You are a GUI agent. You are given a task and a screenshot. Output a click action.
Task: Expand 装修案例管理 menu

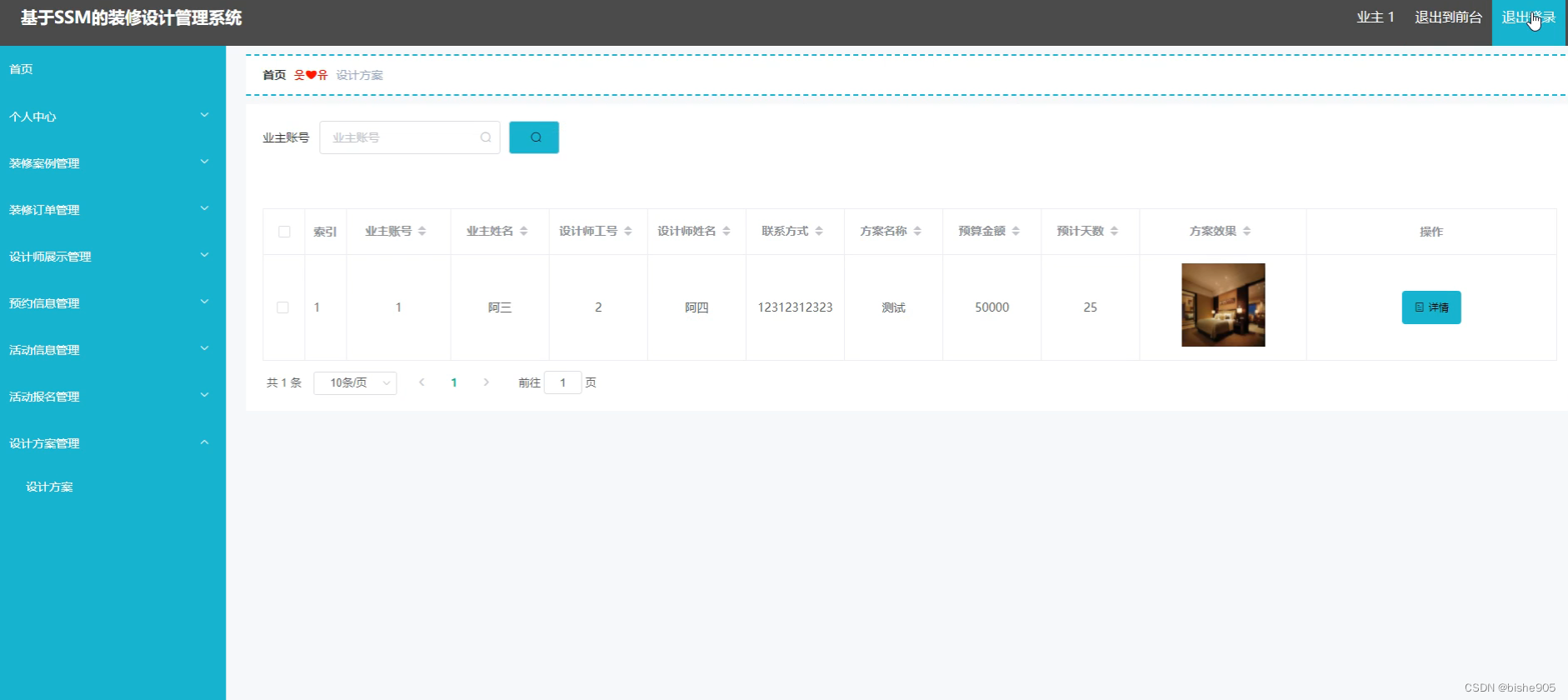pyautogui.click(x=112, y=162)
